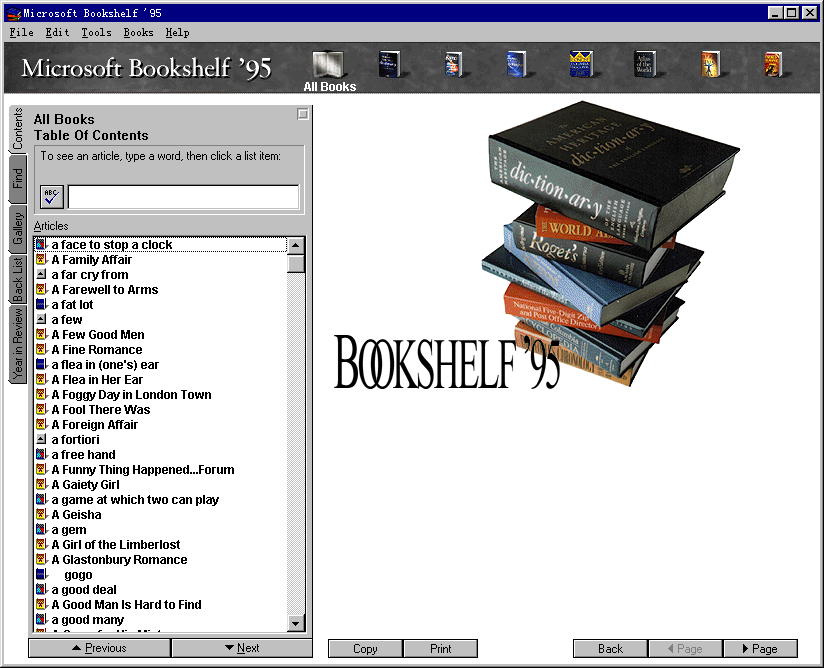This screenshot has height=668, width=824.
Task: Switch to the Year in Review side tab
Action: coord(18,345)
